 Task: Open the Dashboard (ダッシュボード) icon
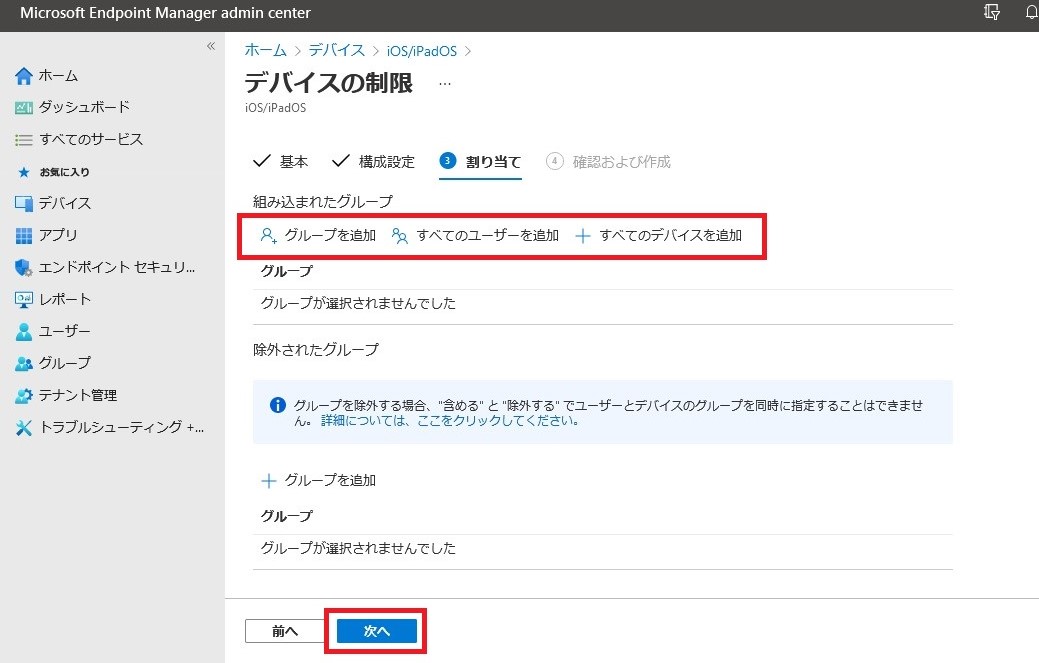point(23,107)
